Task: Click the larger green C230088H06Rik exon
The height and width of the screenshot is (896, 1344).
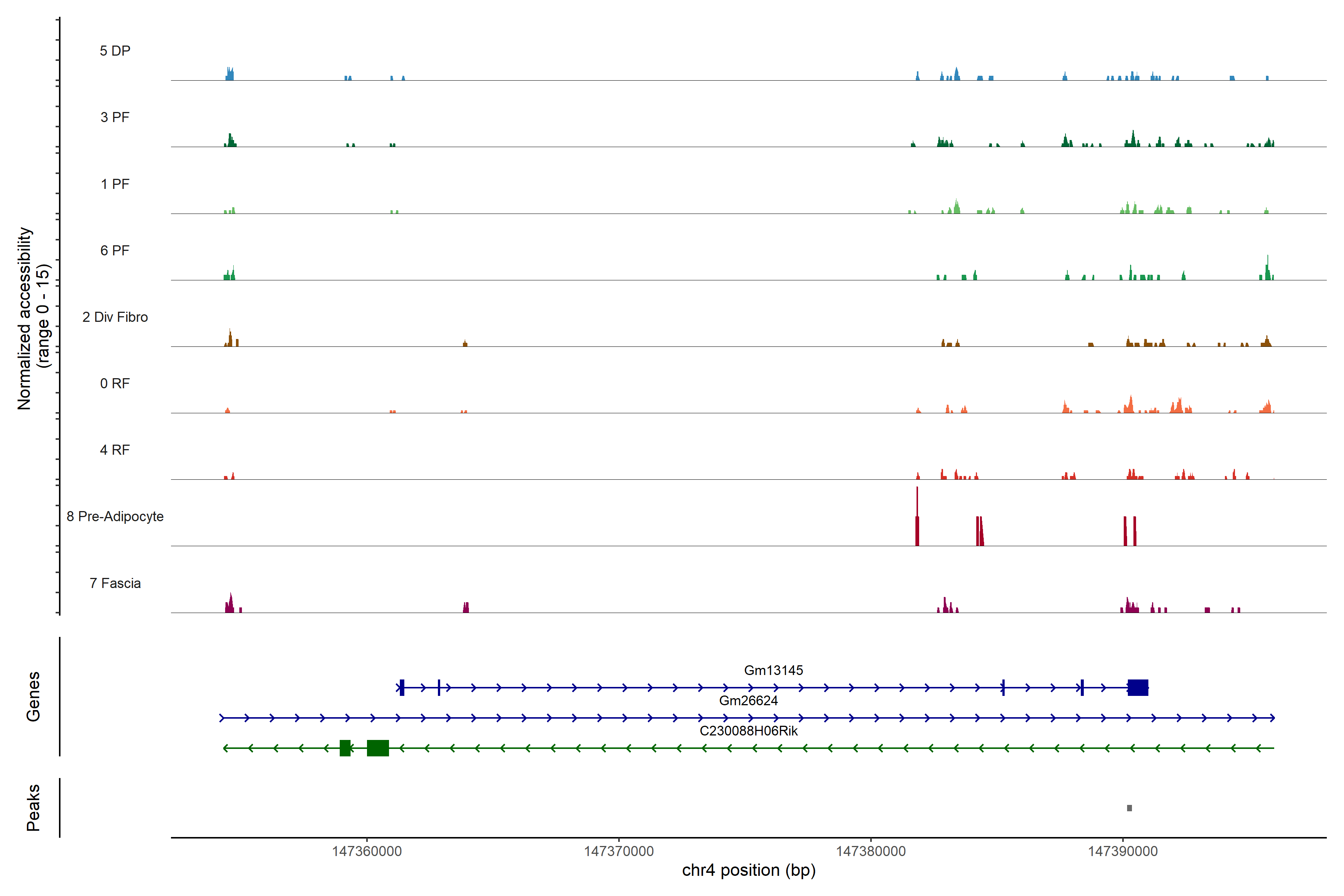Action: (378, 748)
